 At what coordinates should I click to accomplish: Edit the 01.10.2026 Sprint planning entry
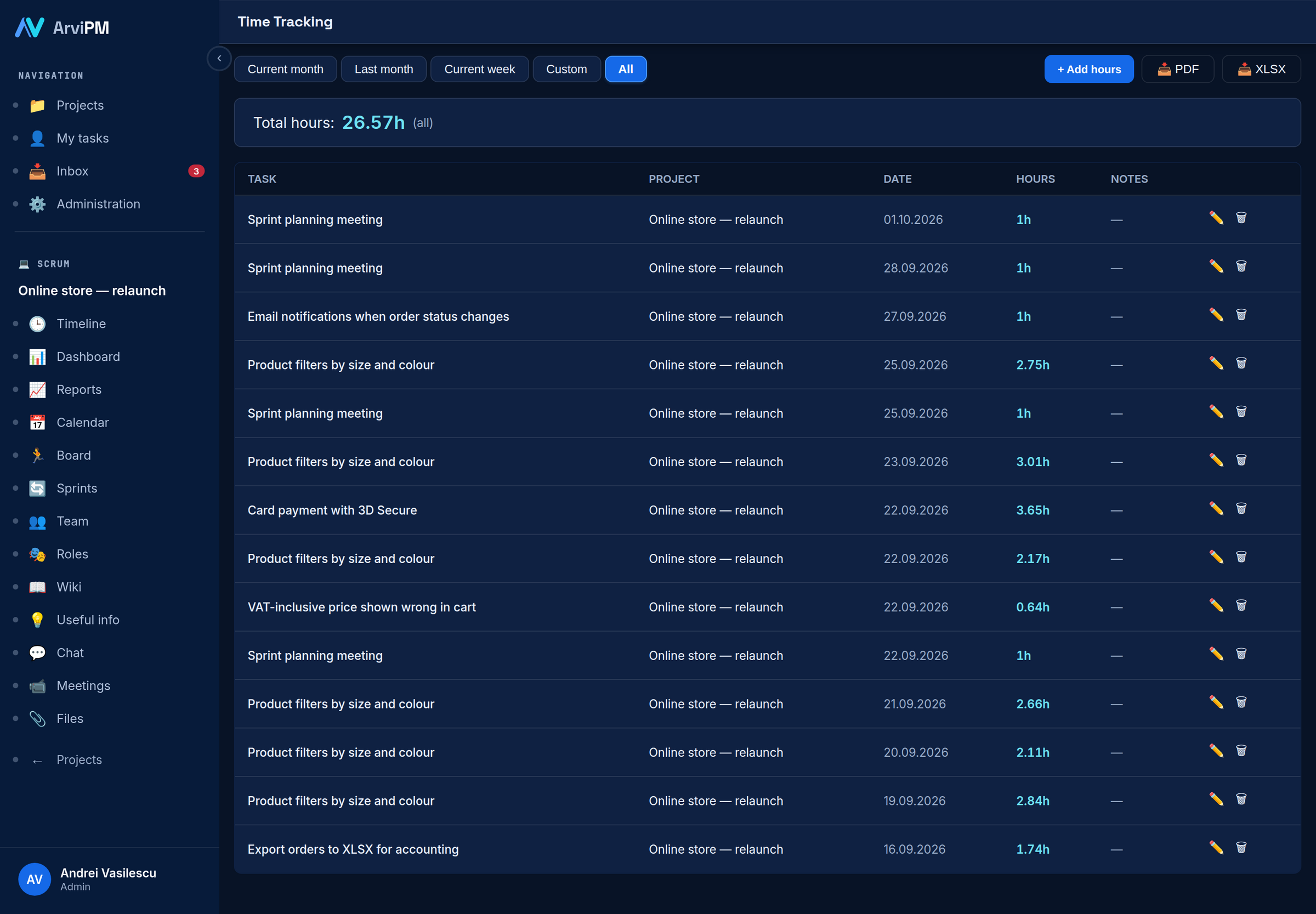[x=1216, y=218]
